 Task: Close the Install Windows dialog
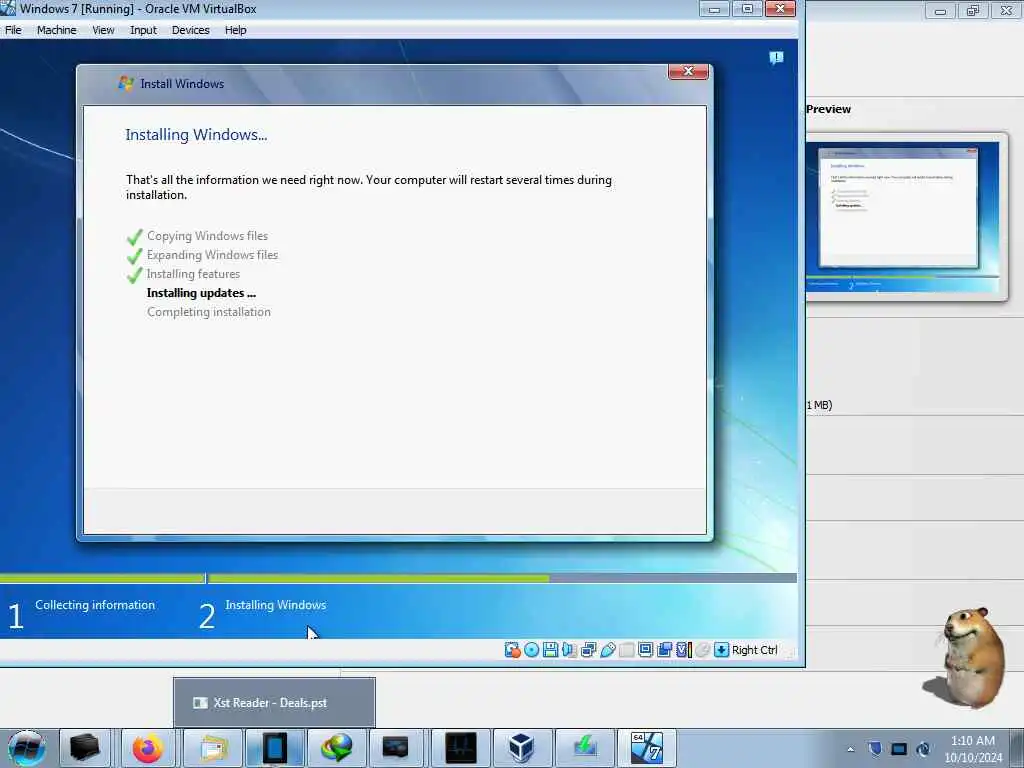[688, 71]
